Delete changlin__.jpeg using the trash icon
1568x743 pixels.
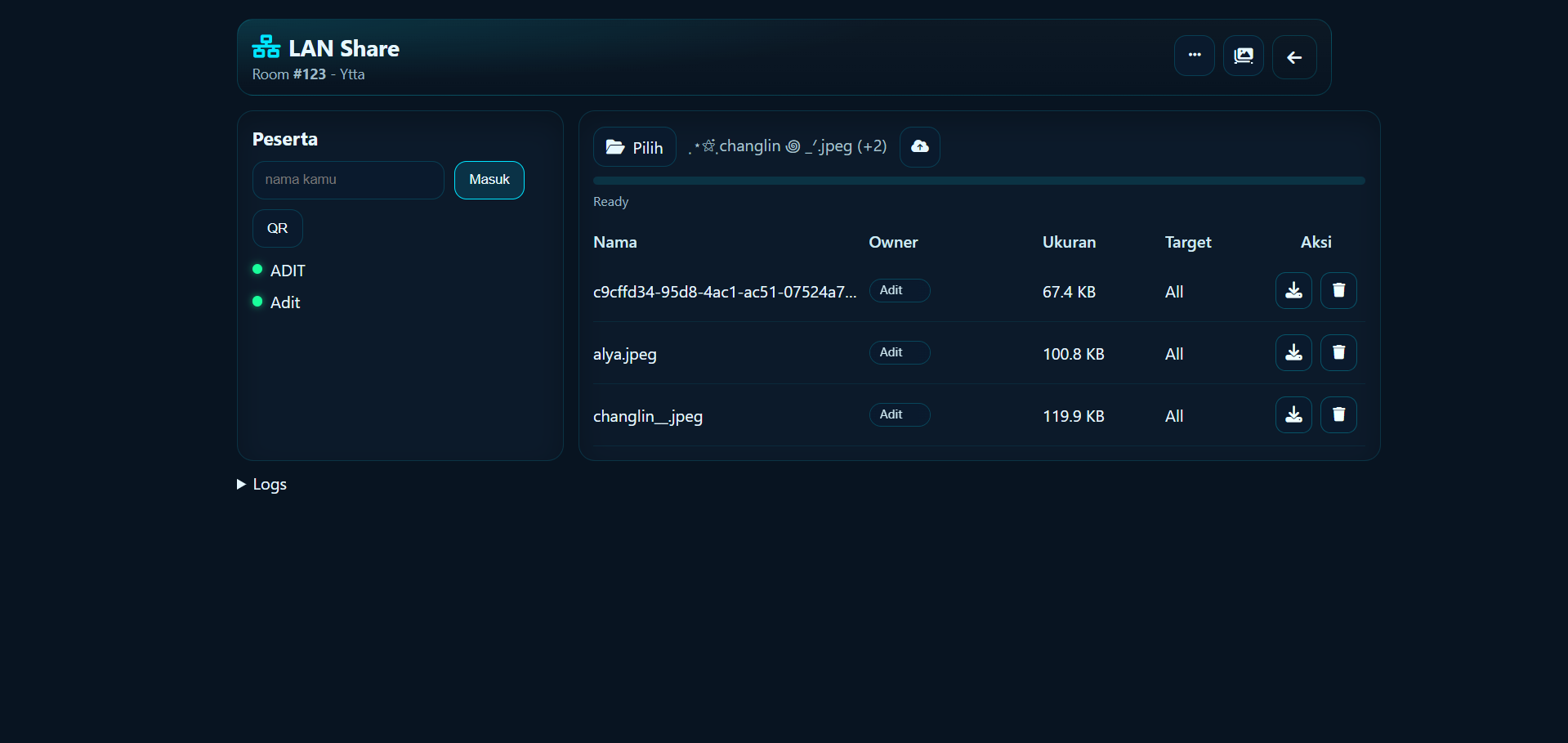[x=1338, y=414]
